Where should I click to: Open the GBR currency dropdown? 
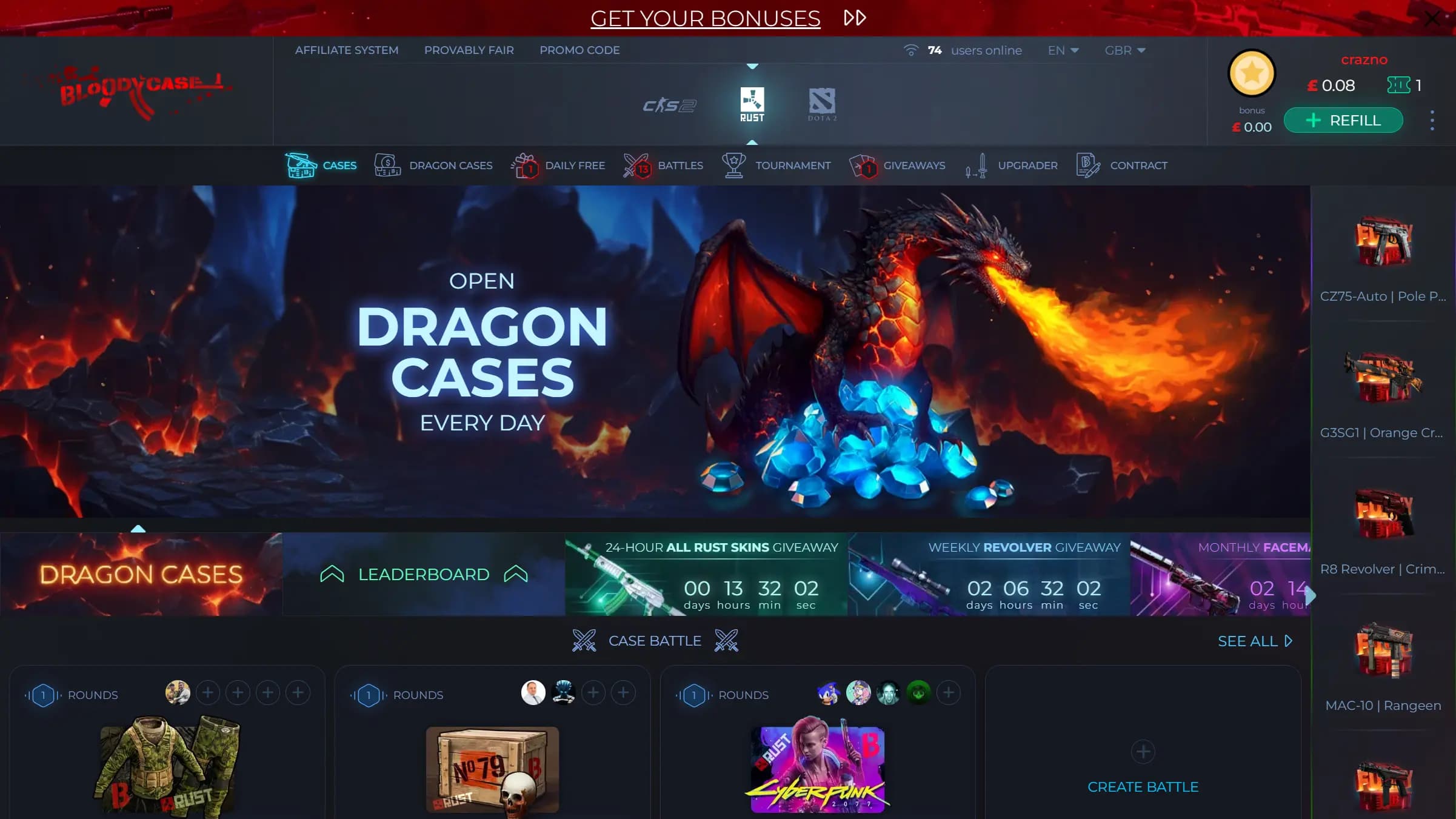[x=1125, y=50]
